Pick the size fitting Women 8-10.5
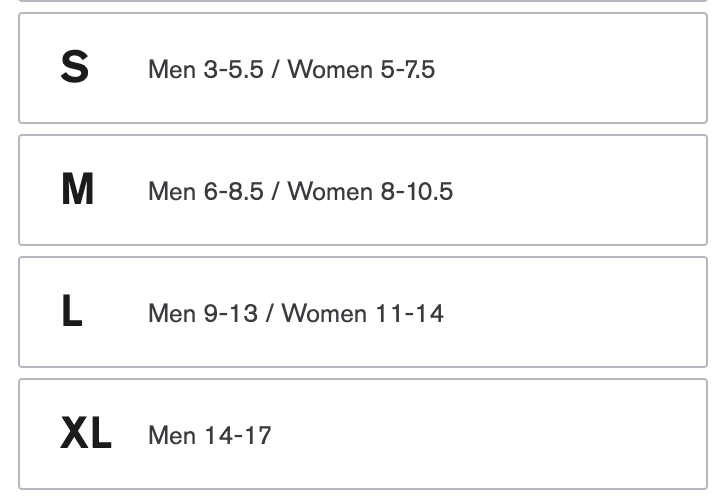The width and height of the screenshot is (718, 500). [362, 190]
